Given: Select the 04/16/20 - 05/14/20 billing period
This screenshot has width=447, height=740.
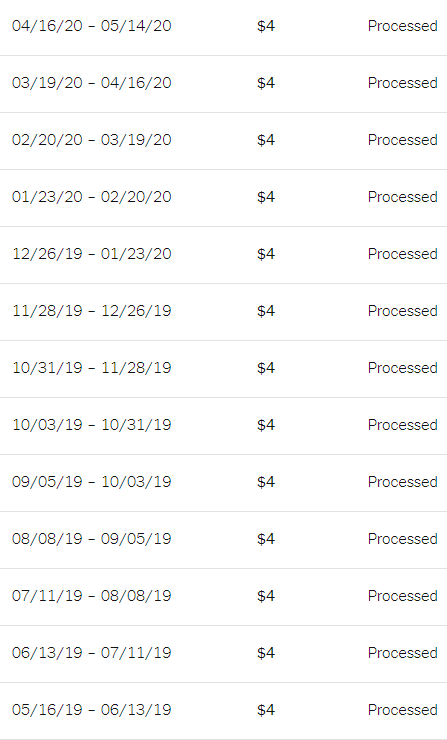Looking at the screenshot, I should point(92,26).
